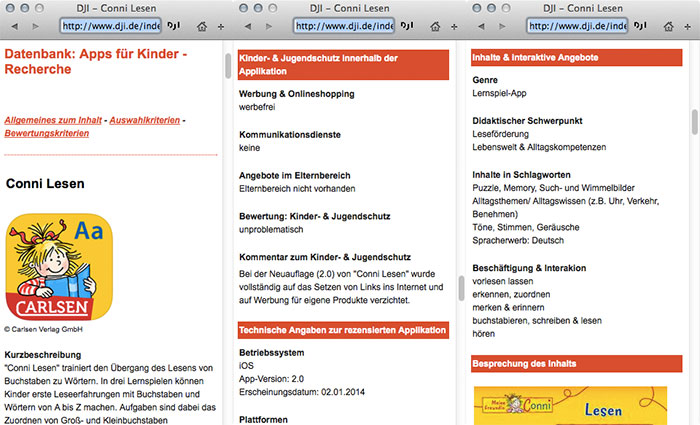
Task: Click 'Inhalte in Schlagworten' label
Action: point(521,175)
